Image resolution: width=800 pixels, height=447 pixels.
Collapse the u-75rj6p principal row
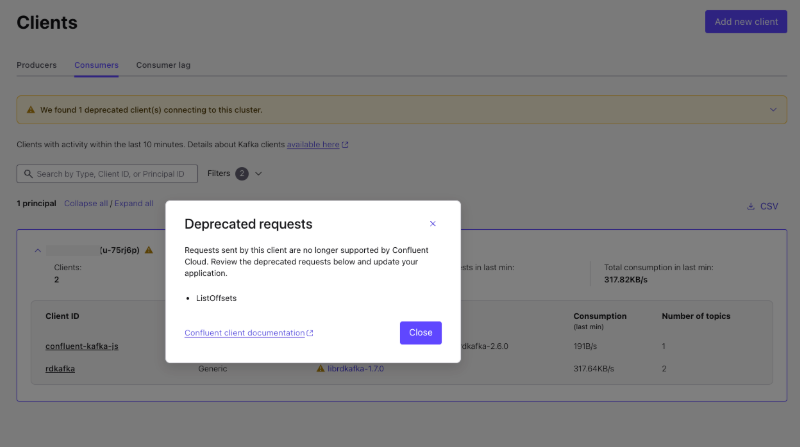pos(38,250)
